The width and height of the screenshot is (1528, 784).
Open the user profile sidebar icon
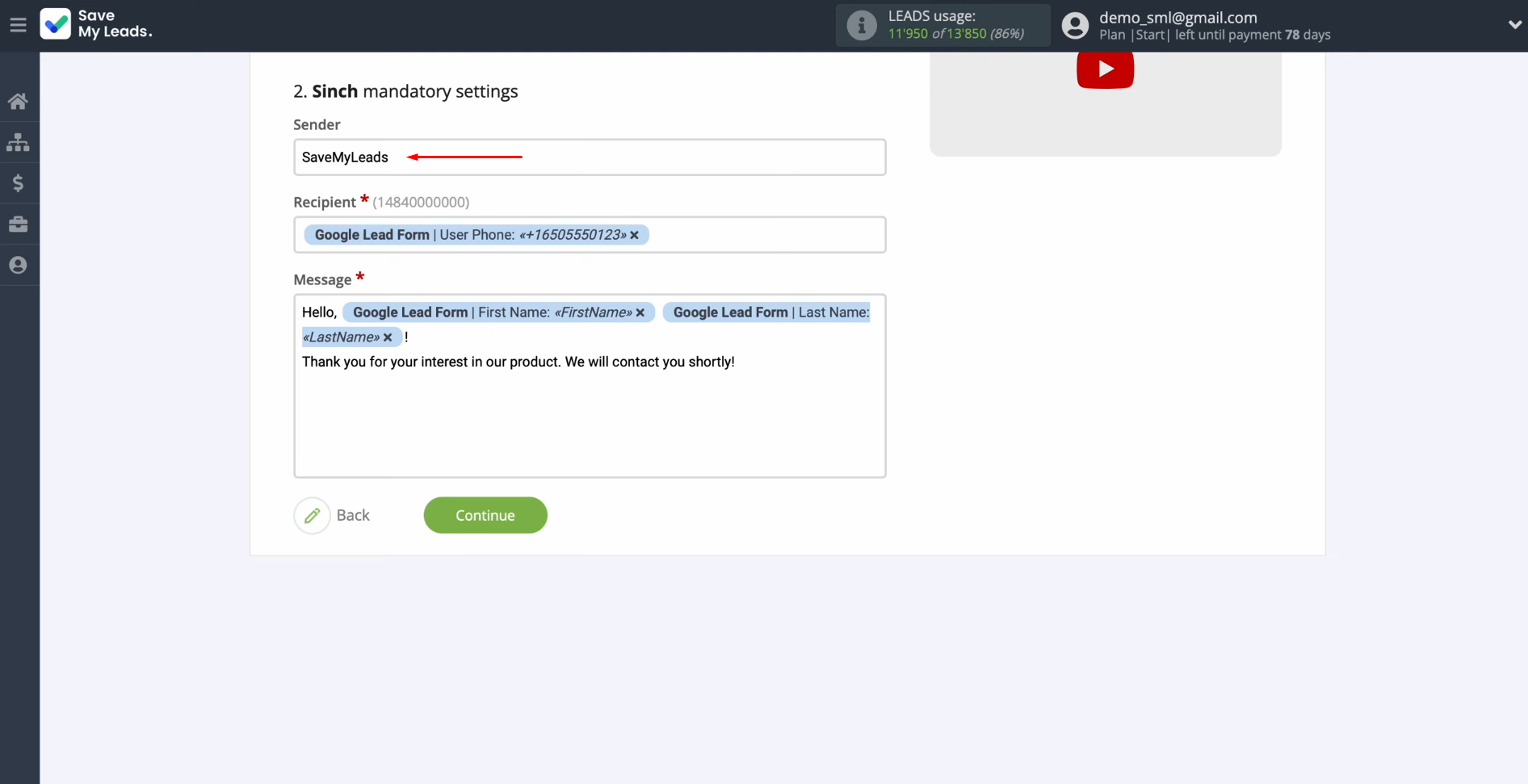click(x=18, y=265)
